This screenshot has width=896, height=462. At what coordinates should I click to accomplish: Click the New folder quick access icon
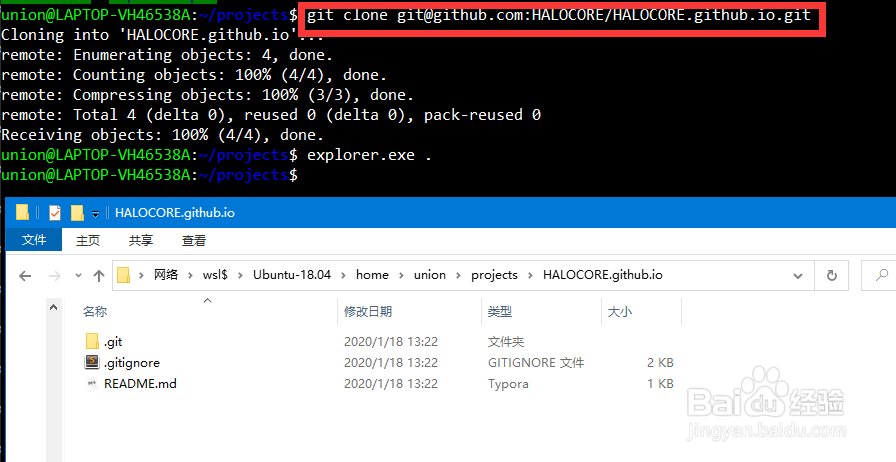pyautogui.click(x=77, y=213)
